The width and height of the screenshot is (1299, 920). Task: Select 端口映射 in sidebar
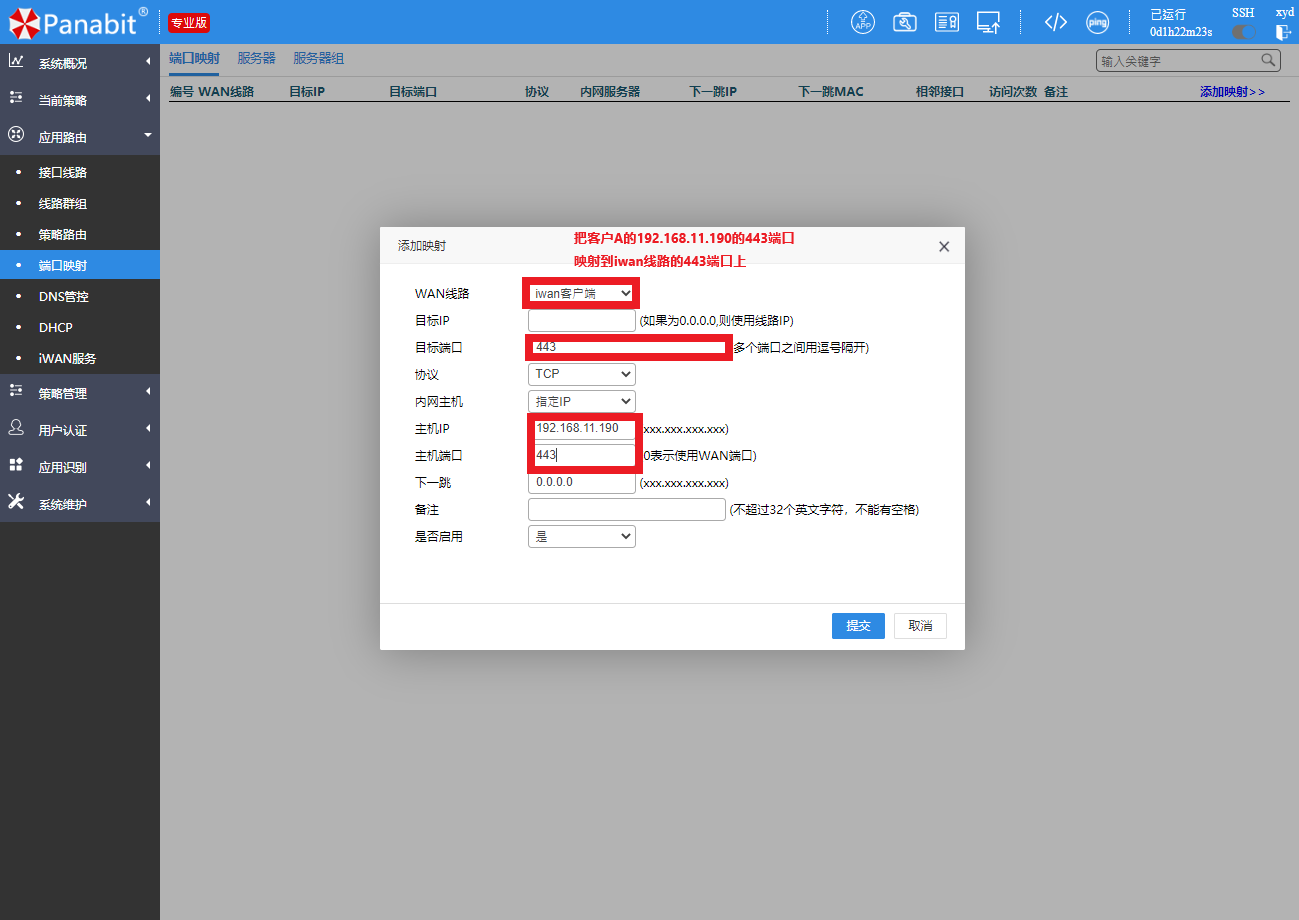pyautogui.click(x=80, y=265)
